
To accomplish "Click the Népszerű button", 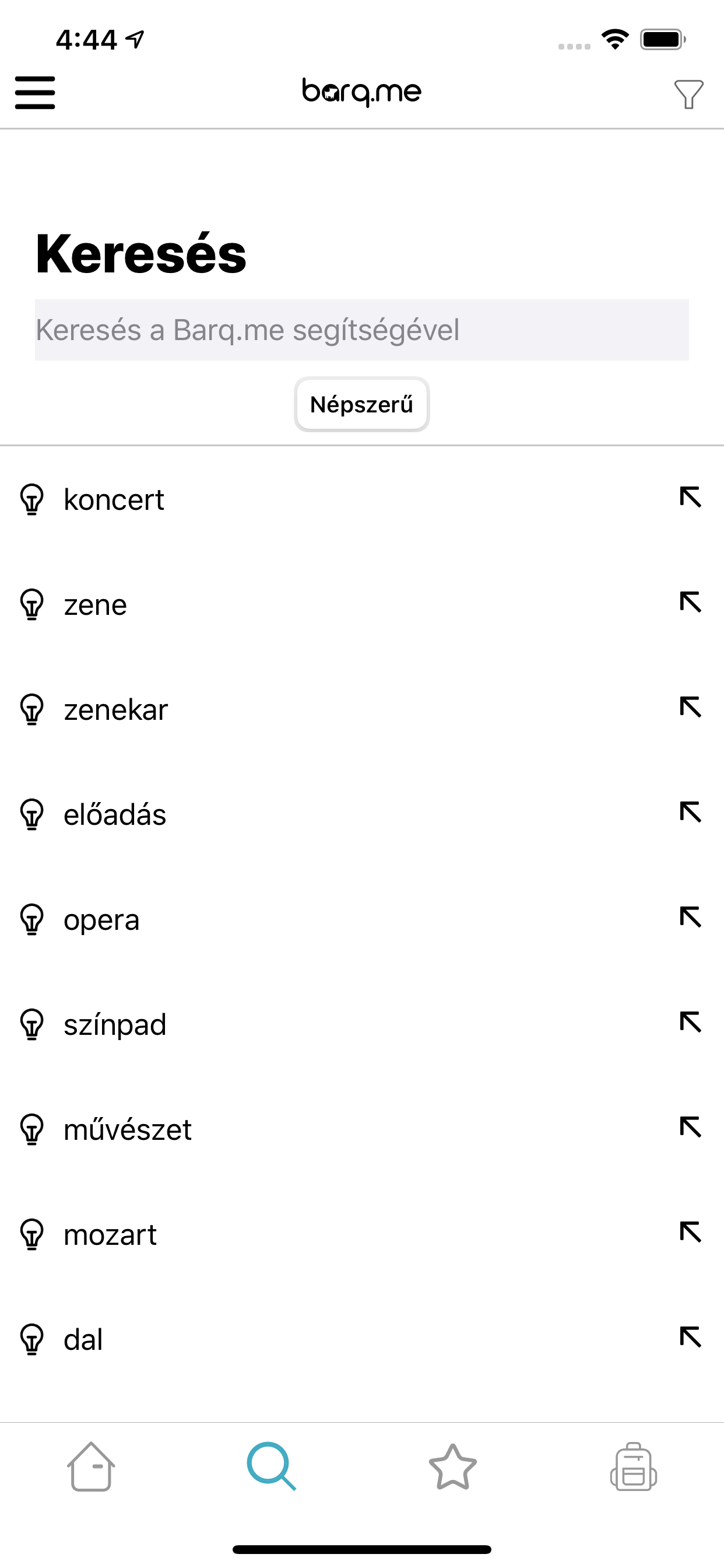I will [x=361, y=405].
